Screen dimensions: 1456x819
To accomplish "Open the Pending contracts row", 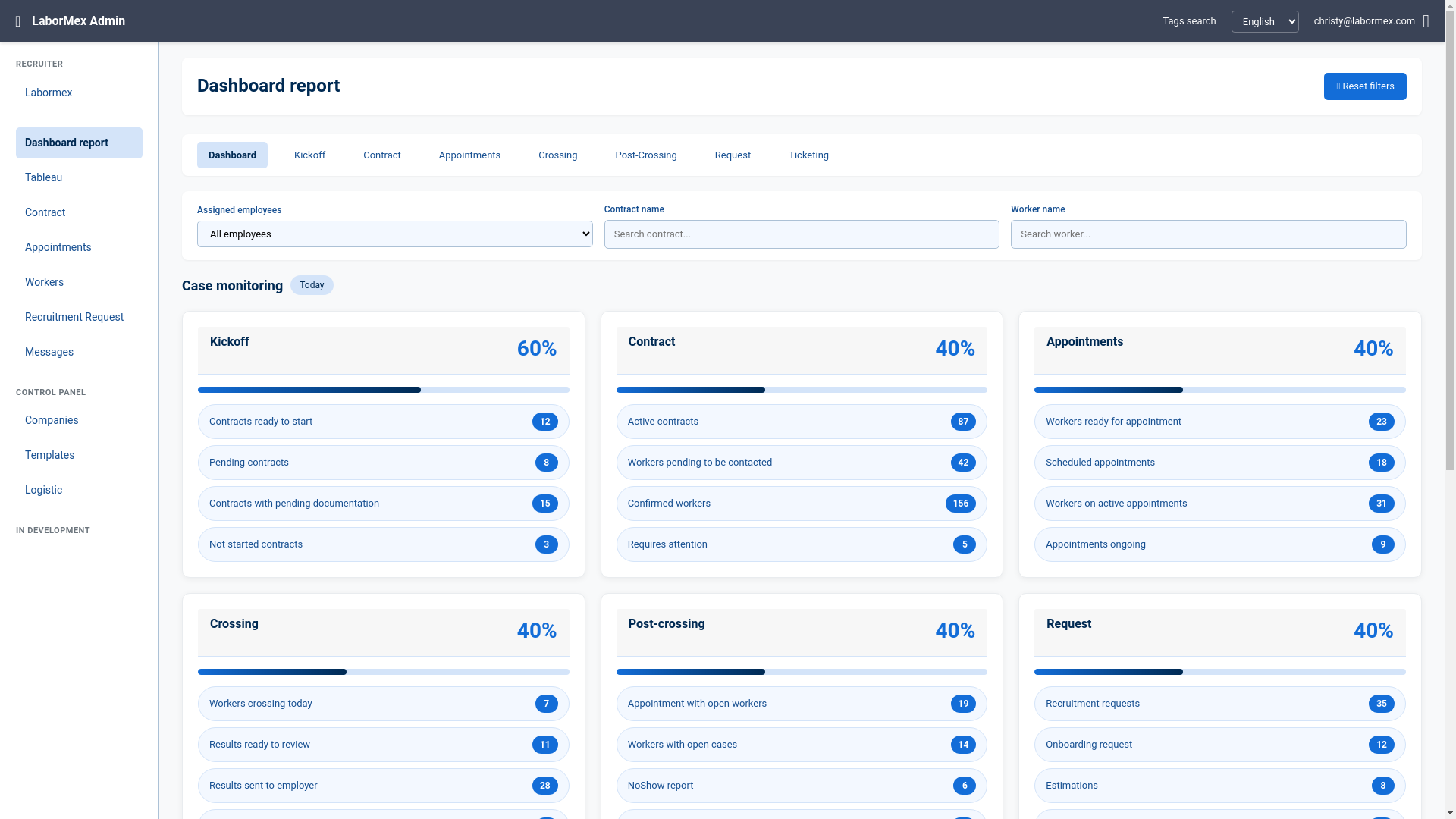I will pos(383,463).
